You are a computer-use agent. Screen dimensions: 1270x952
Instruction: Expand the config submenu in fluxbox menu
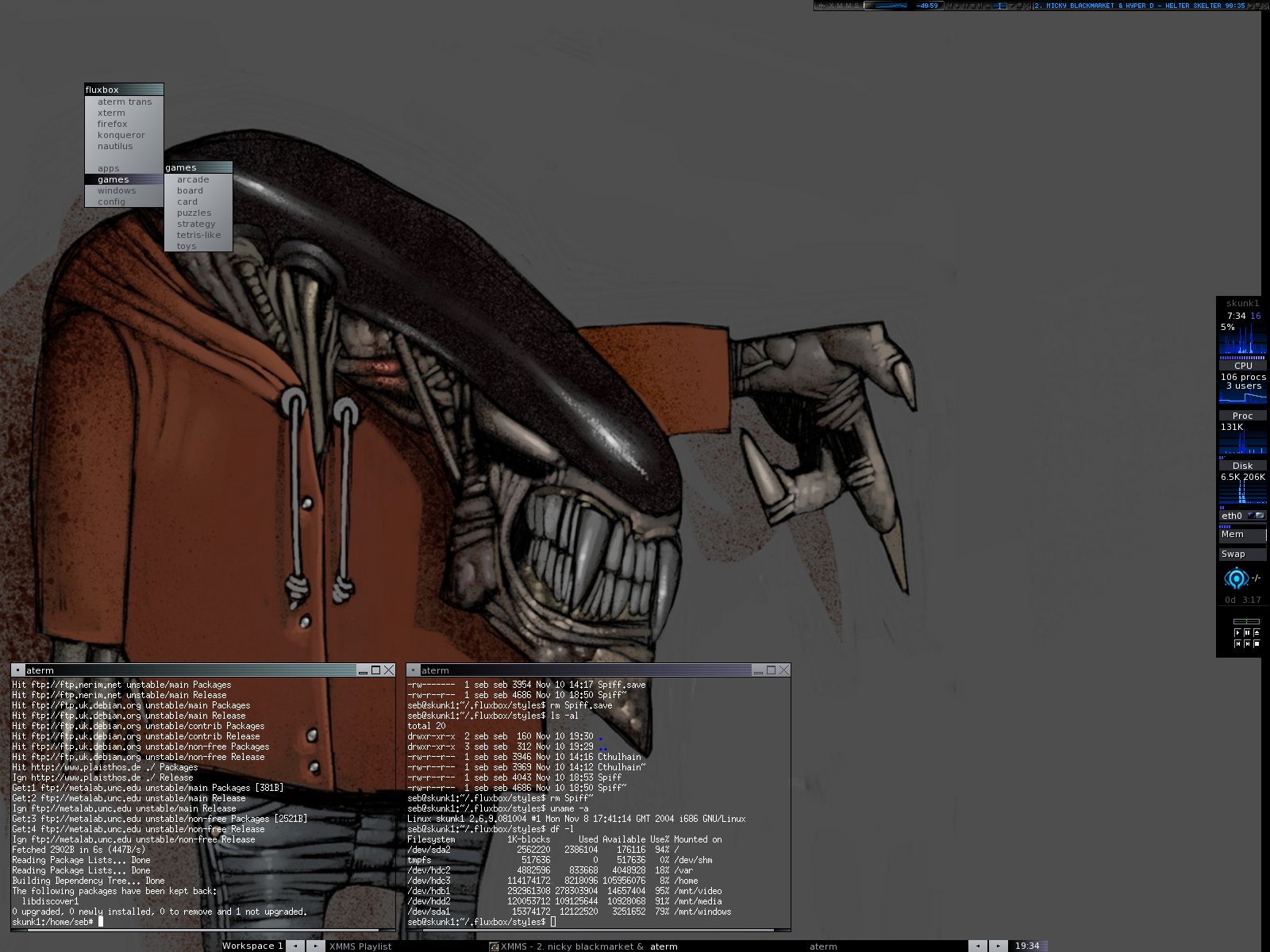click(111, 202)
